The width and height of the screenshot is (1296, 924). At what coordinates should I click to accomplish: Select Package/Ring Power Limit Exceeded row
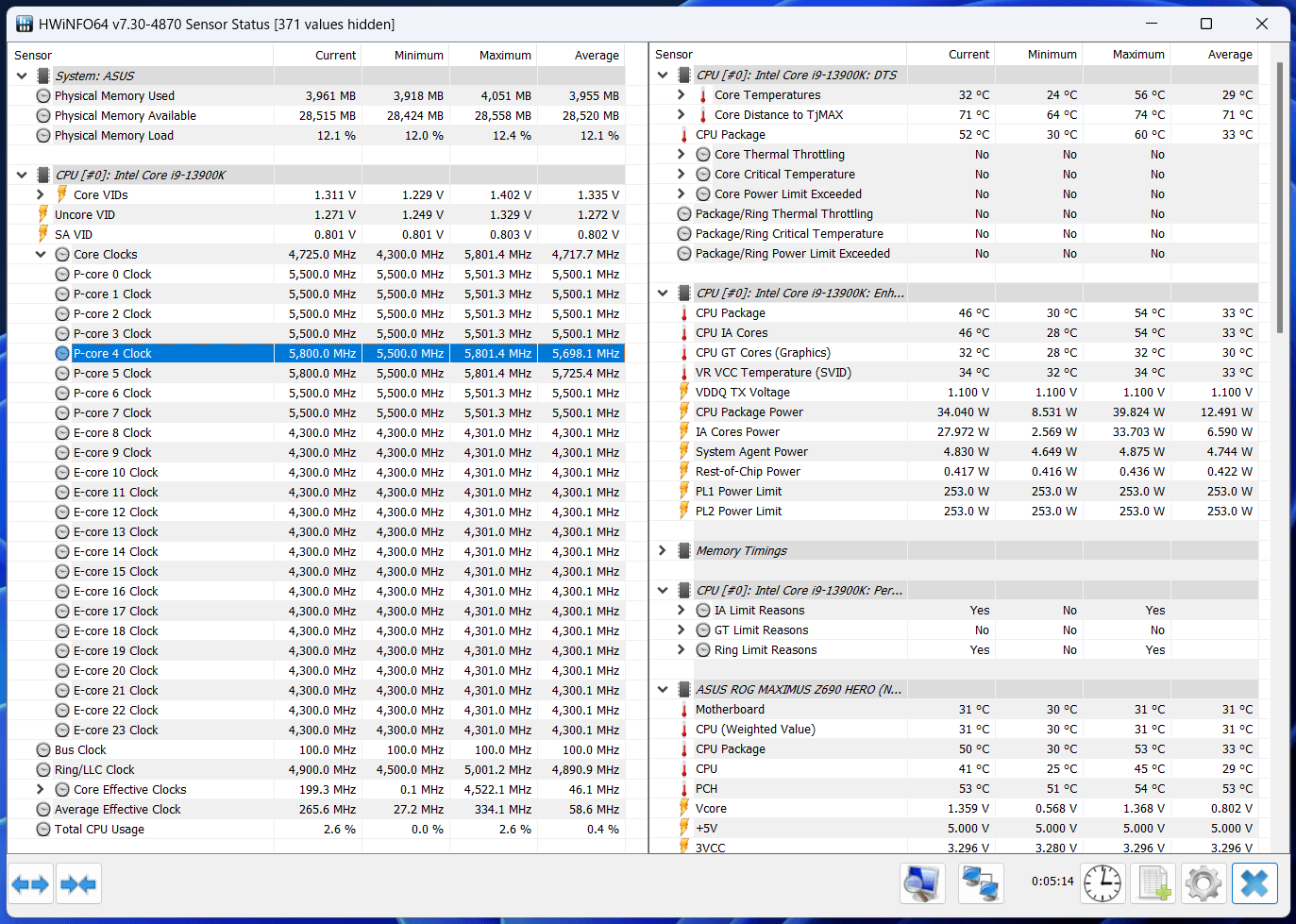[x=954, y=253]
